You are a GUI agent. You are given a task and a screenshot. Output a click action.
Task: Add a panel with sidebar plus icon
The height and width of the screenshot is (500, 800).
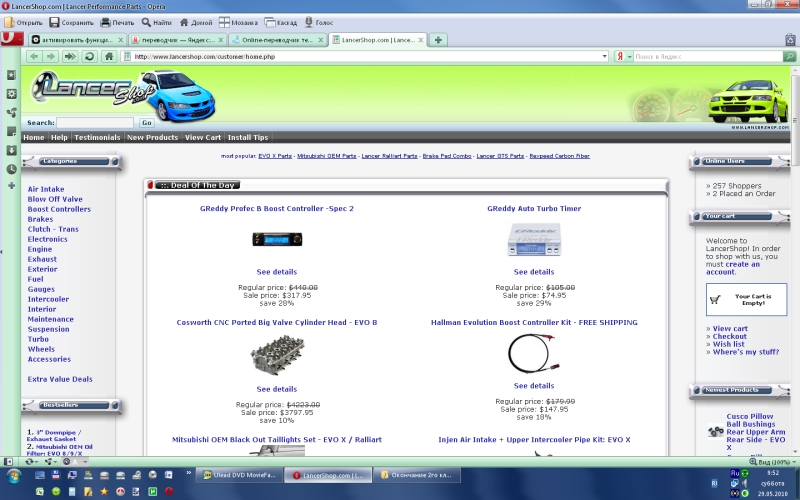click(x=11, y=186)
